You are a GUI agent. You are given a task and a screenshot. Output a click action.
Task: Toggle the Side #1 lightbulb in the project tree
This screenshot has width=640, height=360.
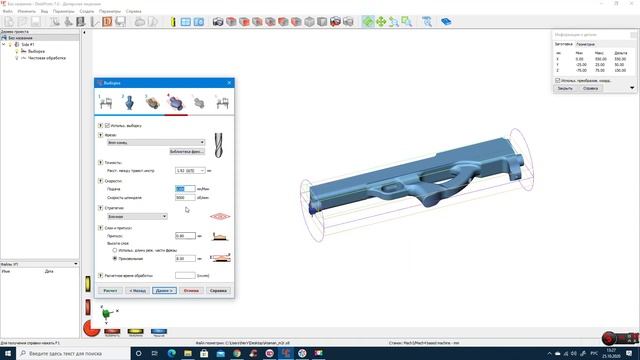pyautogui.click(x=11, y=44)
